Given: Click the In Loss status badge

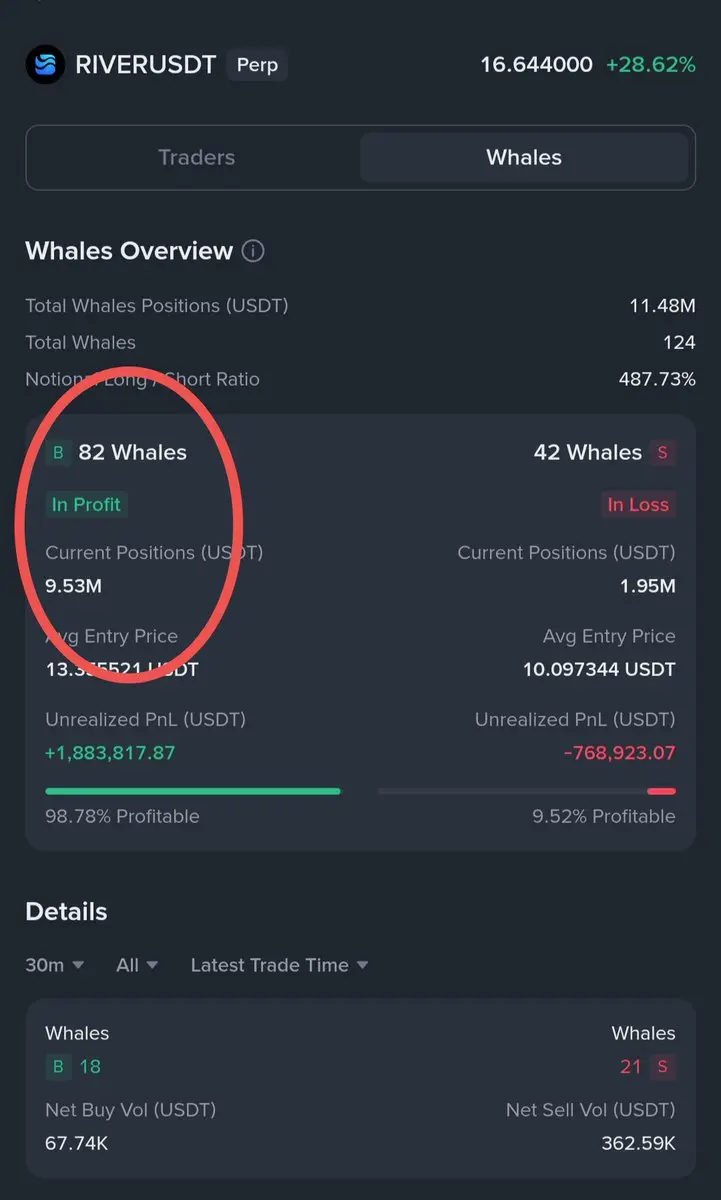Looking at the screenshot, I should pyautogui.click(x=638, y=505).
